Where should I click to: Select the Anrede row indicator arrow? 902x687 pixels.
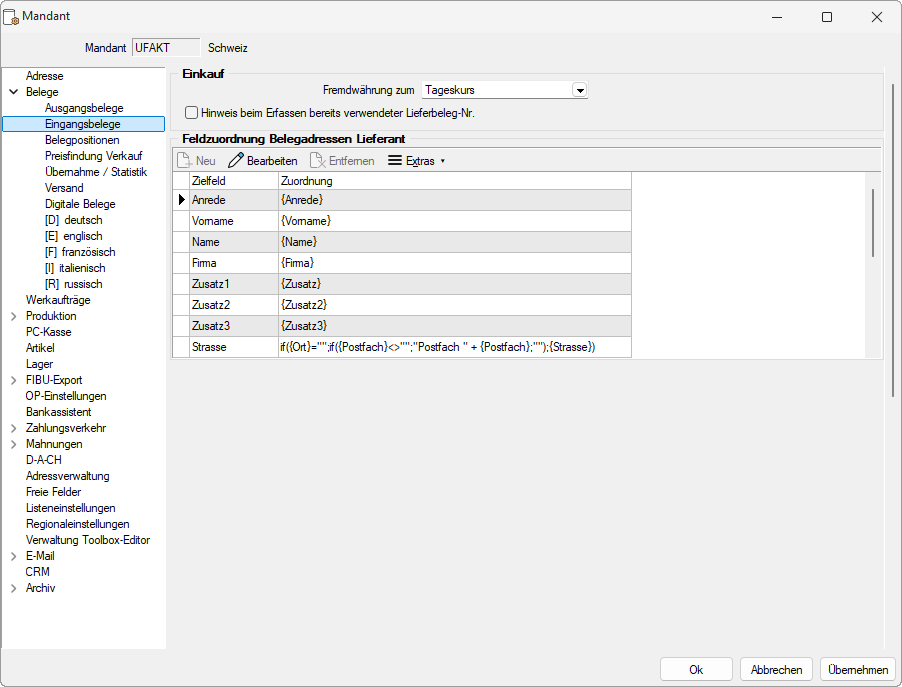tap(180, 200)
